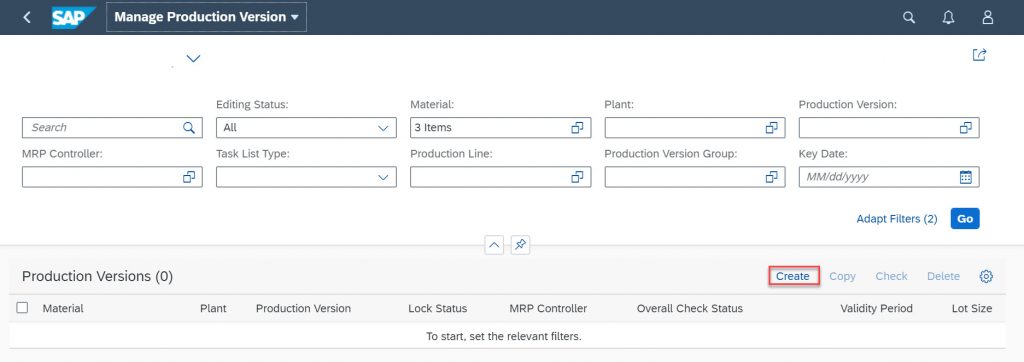
Task: Open the Manage Production Version menu
Action: coord(206,17)
